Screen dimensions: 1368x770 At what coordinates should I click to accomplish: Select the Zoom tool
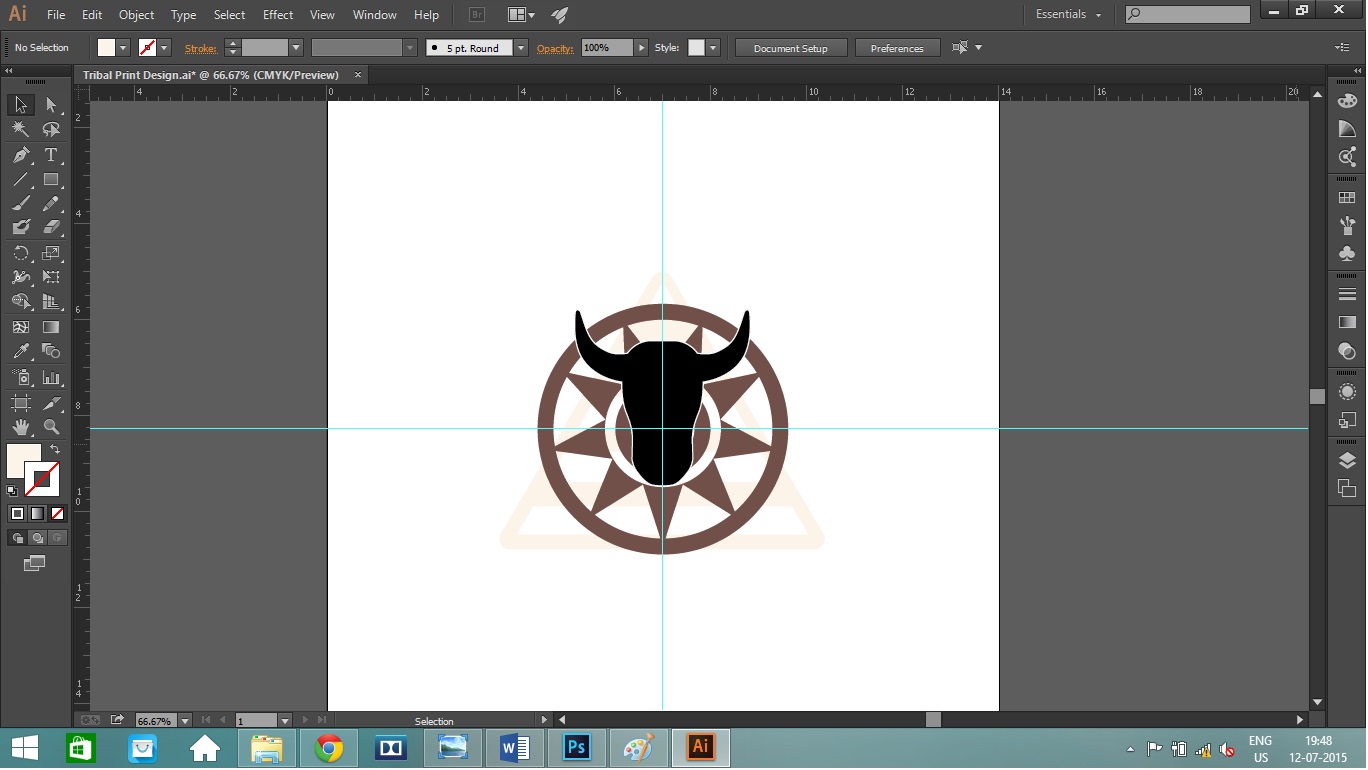click(x=51, y=427)
